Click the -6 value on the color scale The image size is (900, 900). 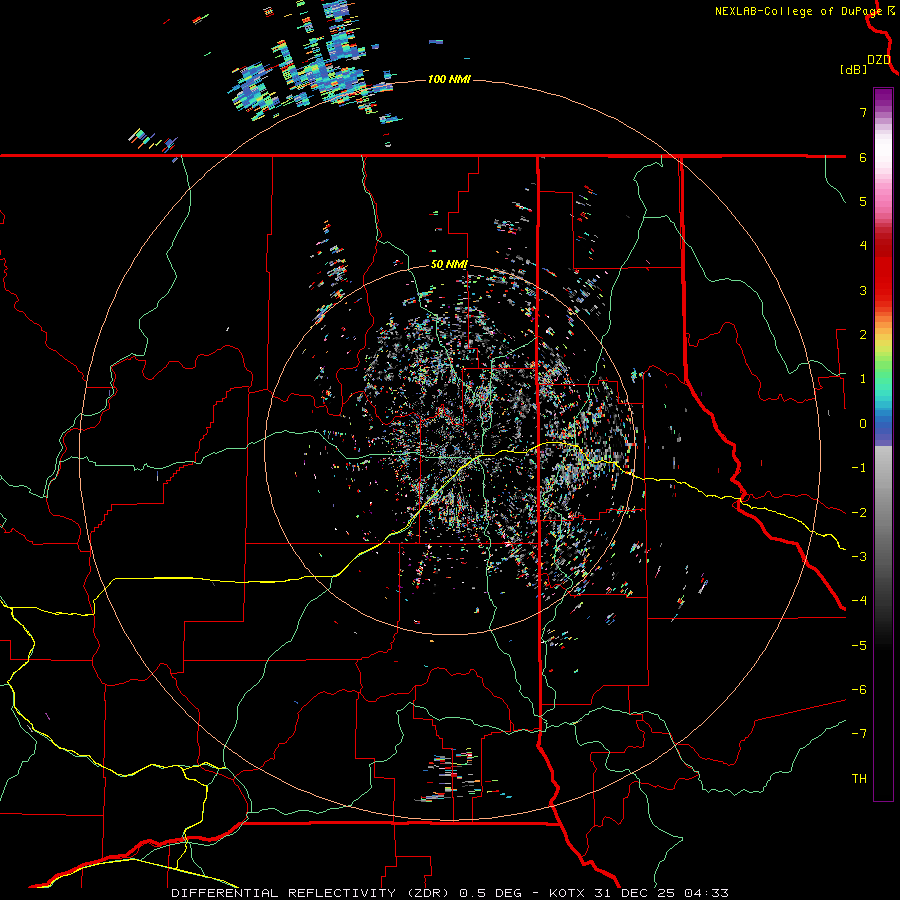pyautogui.click(x=859, y=690)
